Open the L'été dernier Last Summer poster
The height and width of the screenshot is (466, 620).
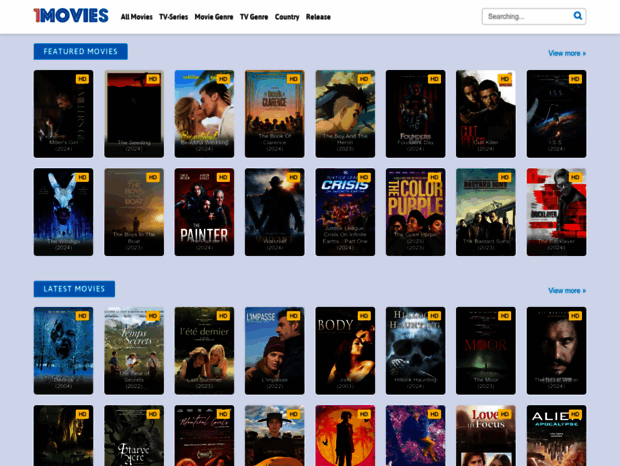[204, 351]
